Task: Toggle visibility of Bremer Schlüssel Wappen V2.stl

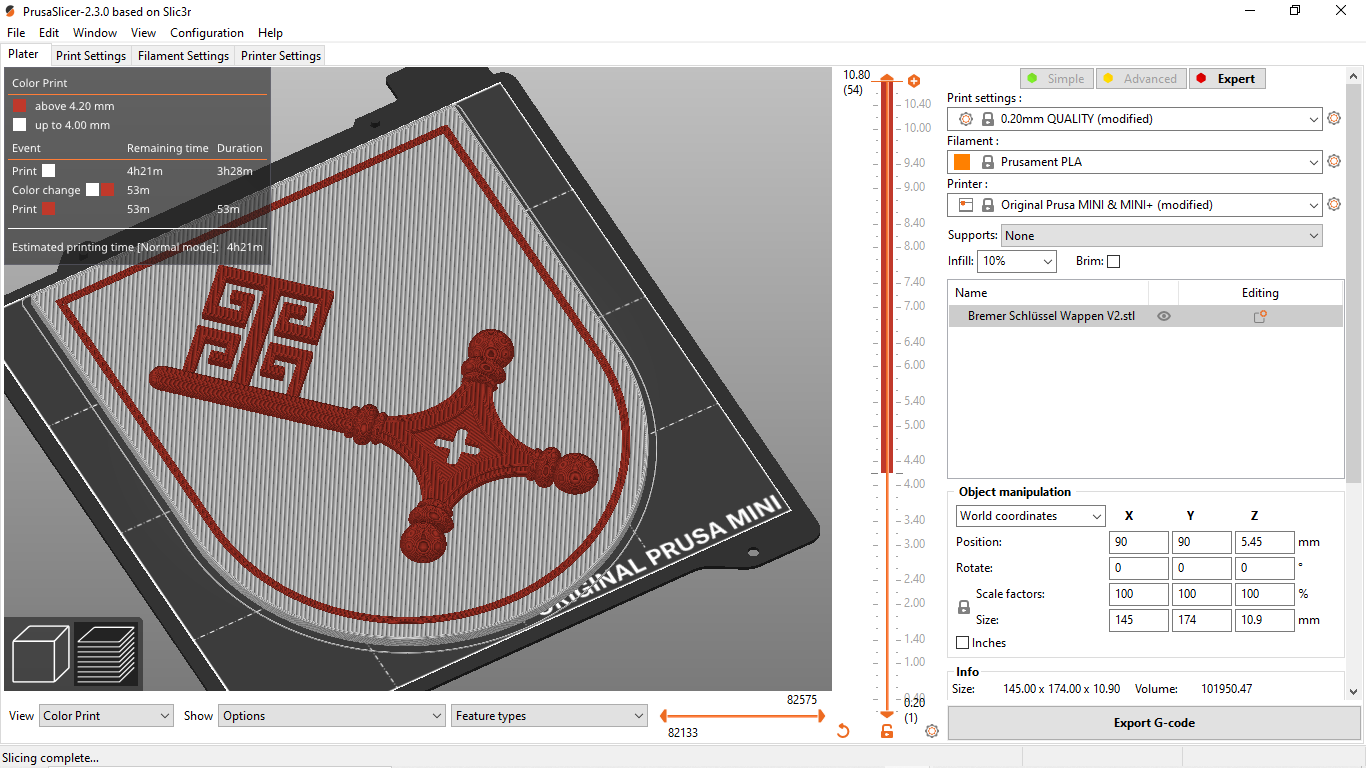Action: pos(1164,315)
